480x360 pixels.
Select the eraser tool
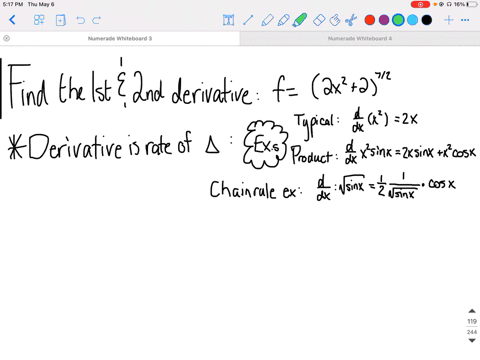click(319, 20)
